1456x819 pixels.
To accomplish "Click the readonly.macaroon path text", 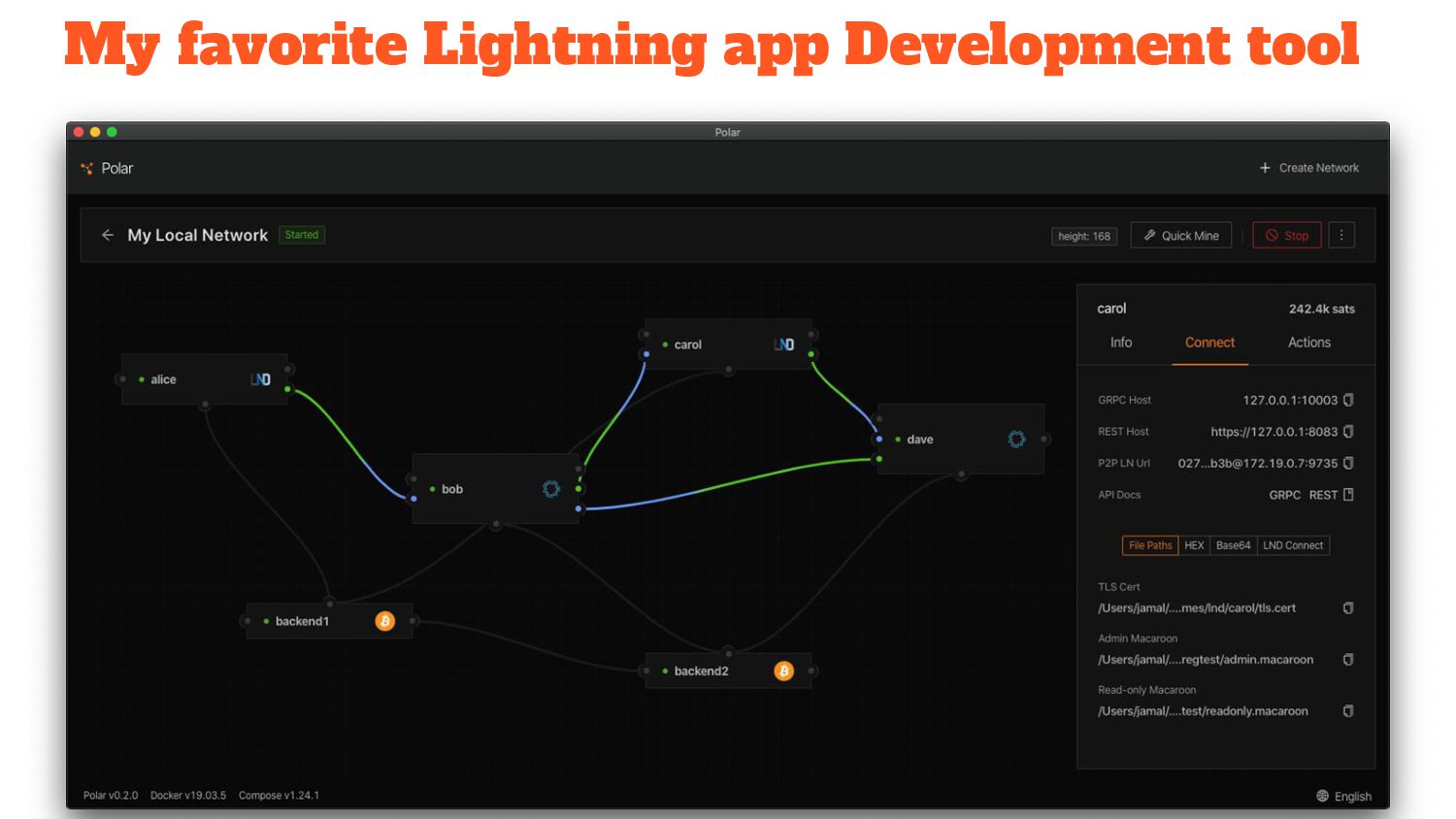I will [1203, 711].
